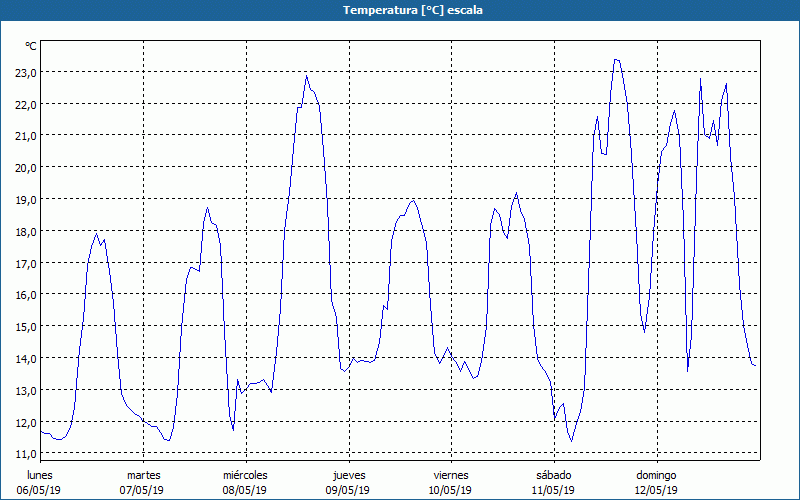The image size is (800, 500).
Task: Click the 'domingo' day label
Action: [656, 475]
